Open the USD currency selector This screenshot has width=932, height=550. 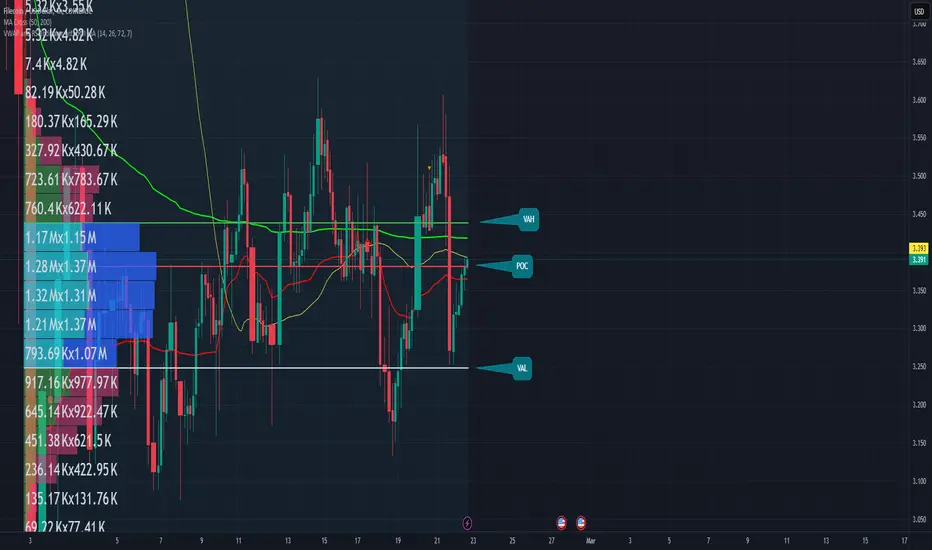(919, 11)
